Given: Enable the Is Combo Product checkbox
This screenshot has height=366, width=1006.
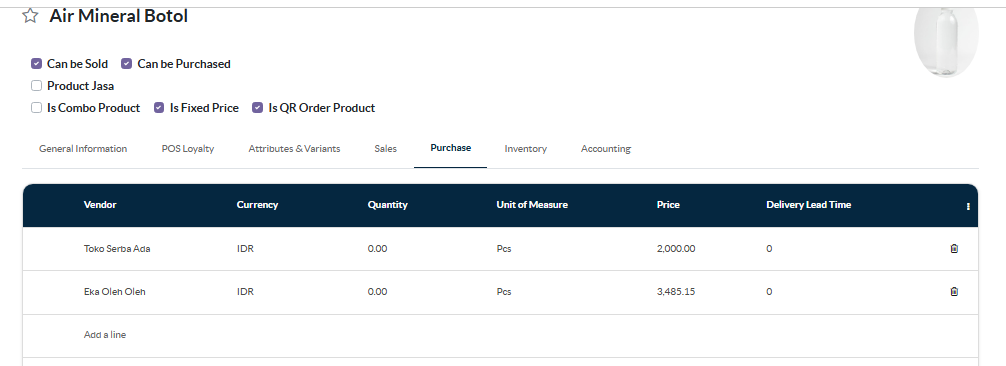Looking at the screenshot, I should point(37,108).
